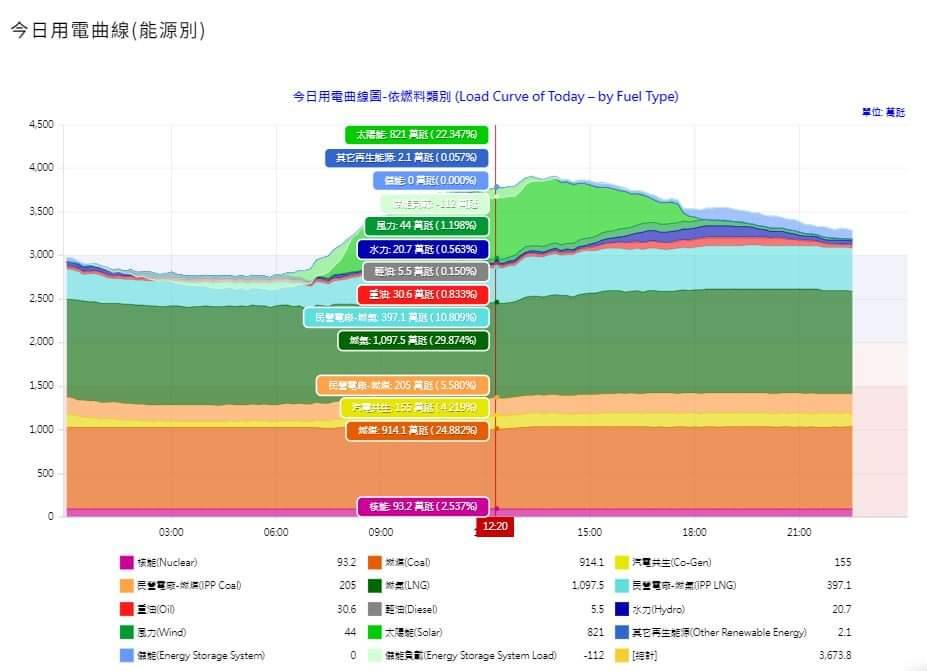This screenshot has width=927, height=671.
Task: Click the Energy Storage System legend label
Action: pyautogui.click(x=201, y=655)
